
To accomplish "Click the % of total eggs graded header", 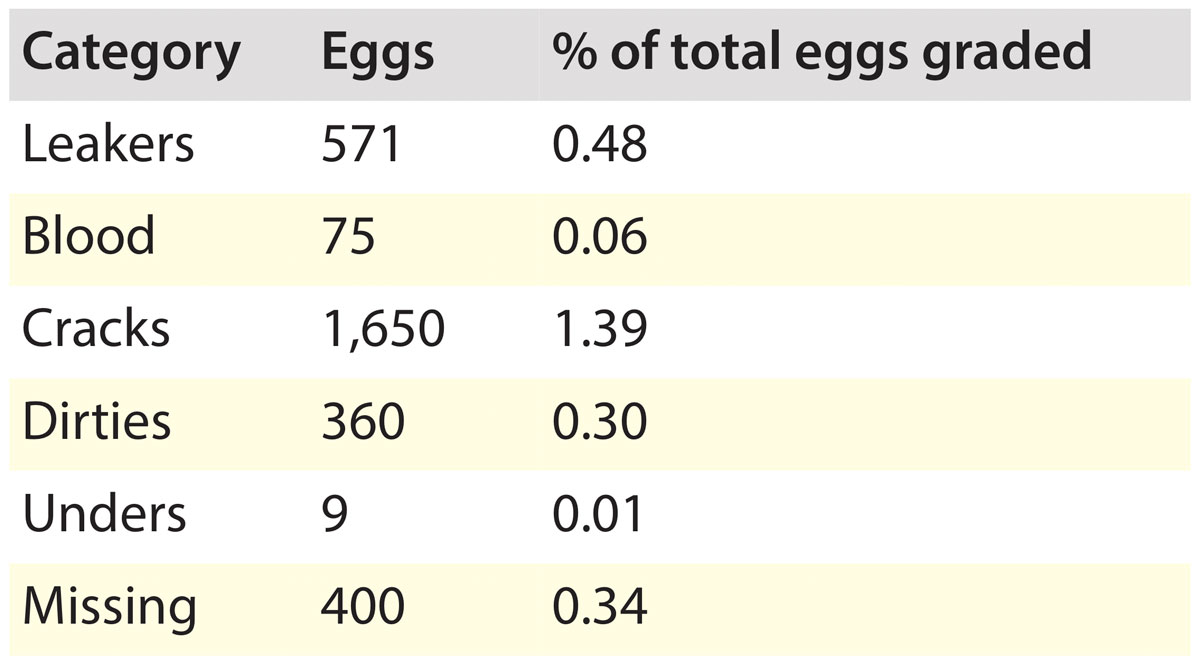I will click(x=822, y=53).
